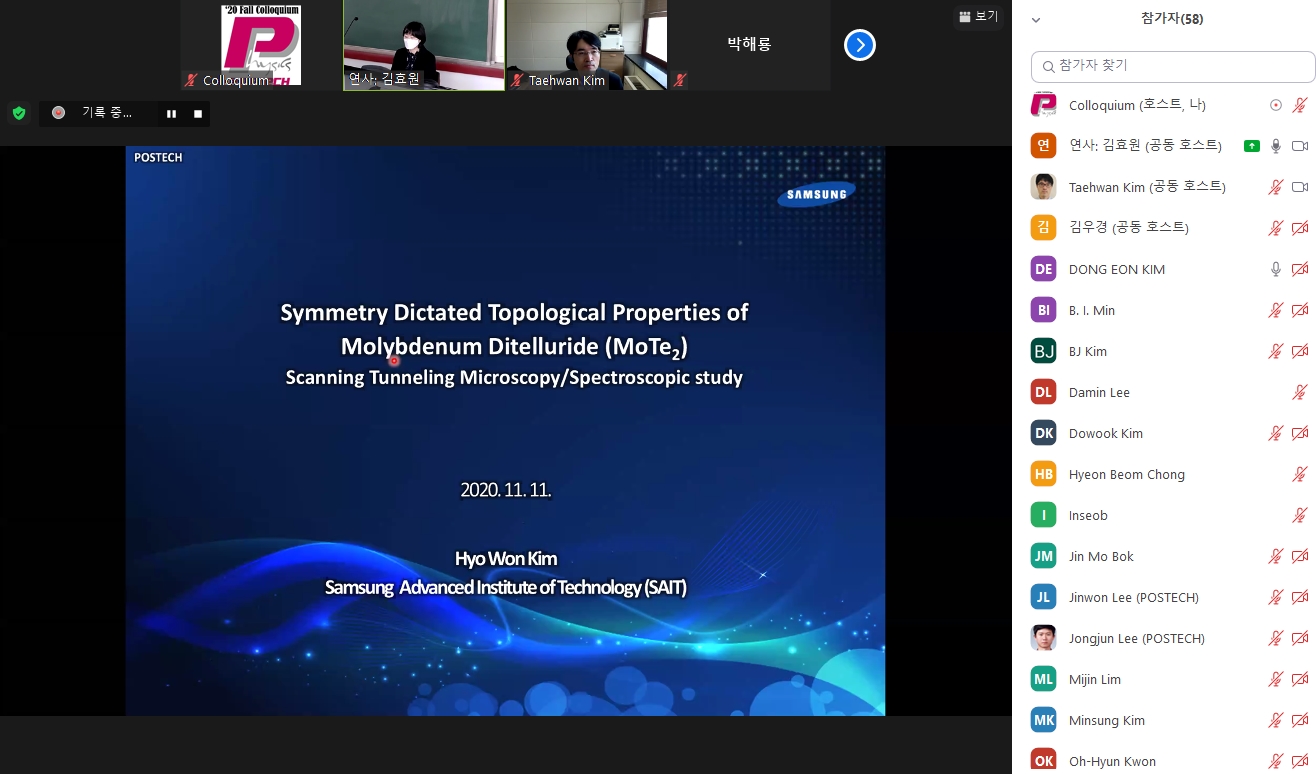
Task: Mute 김효원 microphone in participant list
Action: (x=1275, y=146)
